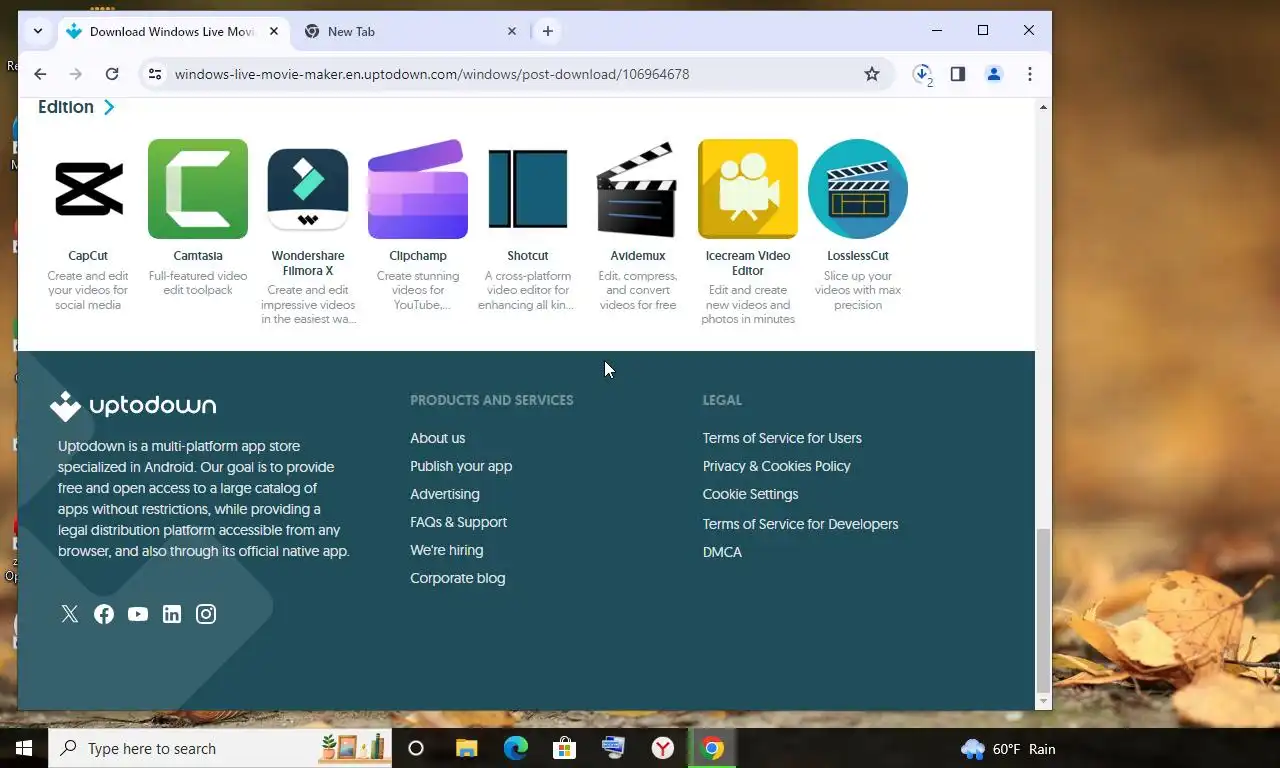Open Terms of Service for Developers
This screenshot has height=768, width=1280.
click(800, 524)
